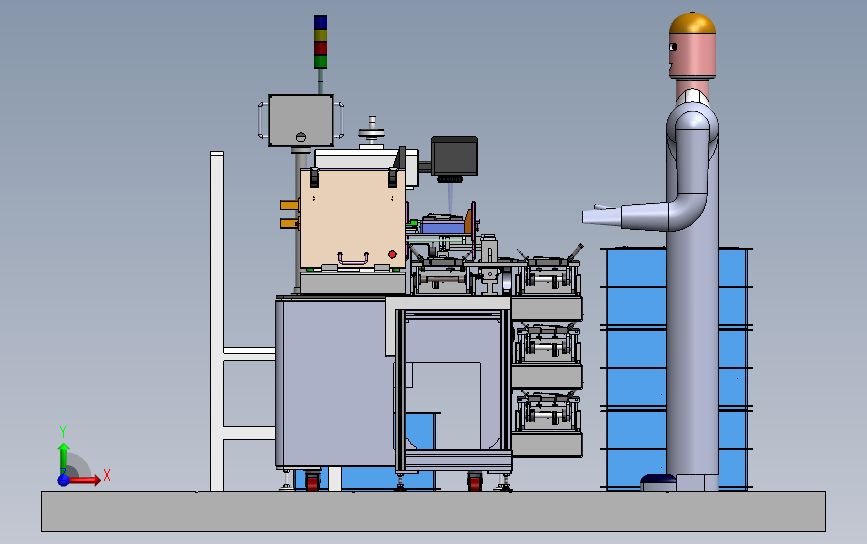Select the green segment of the signal tower light
The image size is (867, 544).
click(x=320, y=62)
